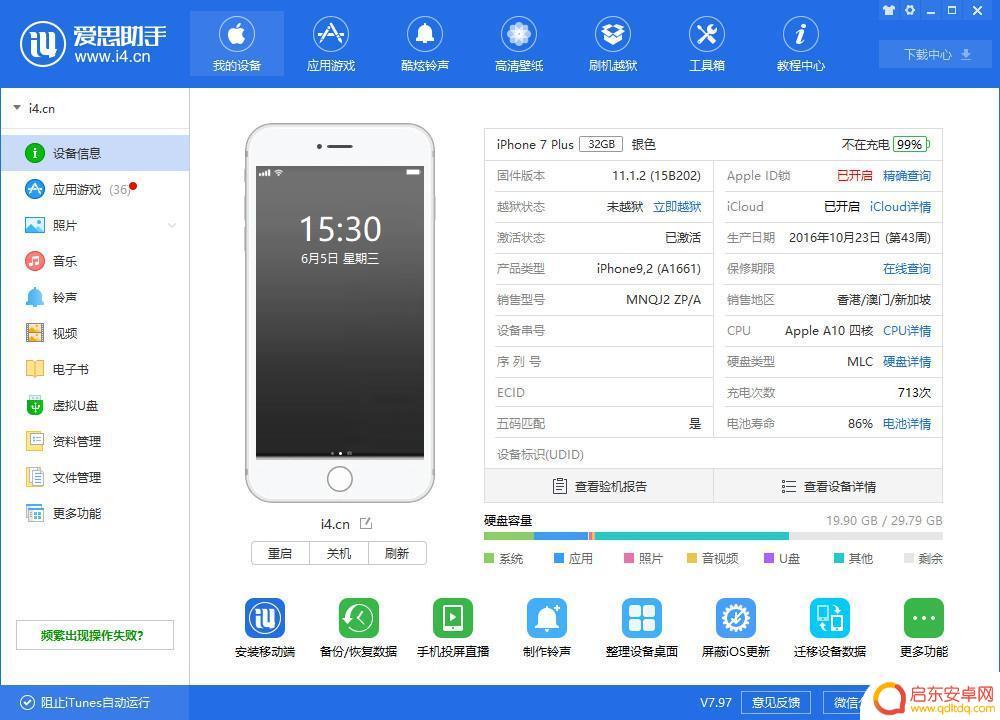
Task: Click the 下载中心 button
Action: (x=937, y=54)
